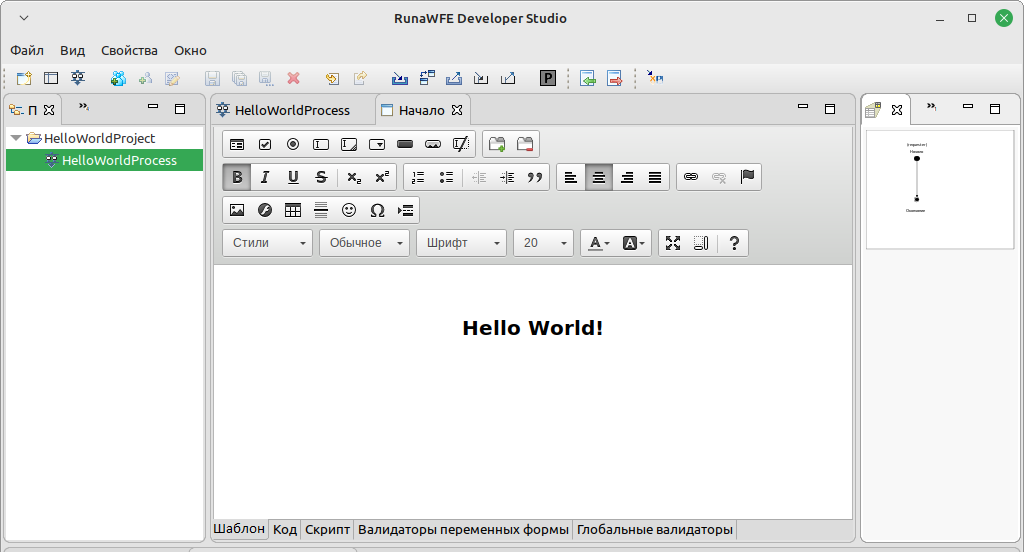Open the Вид menu

coord(72,50)
